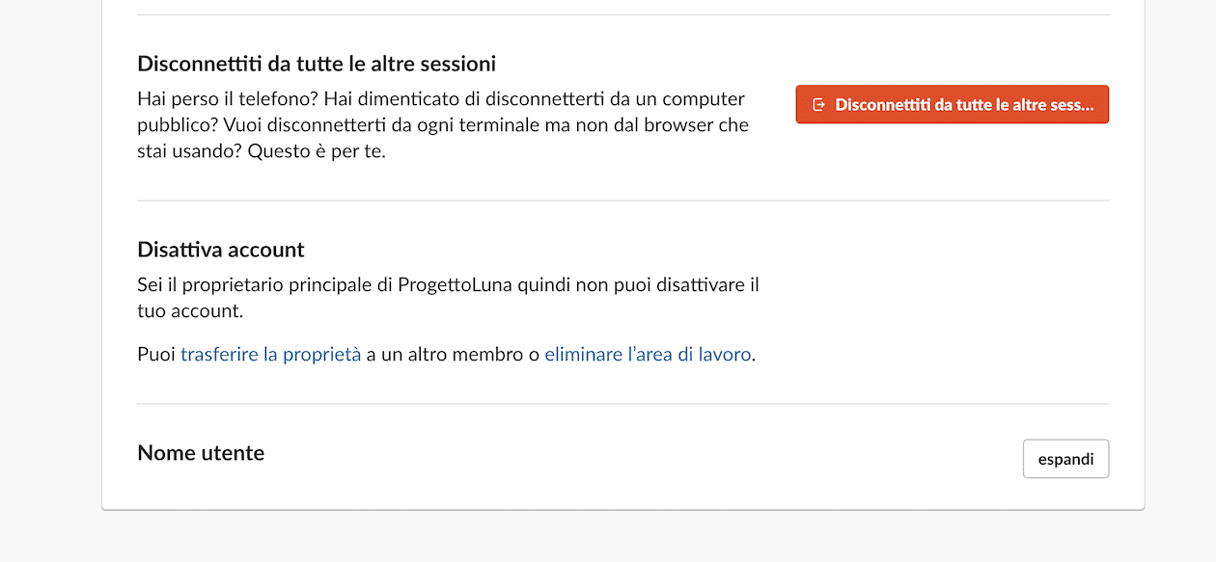This screenshot has height=562, width=1216.
Task: Follow the 'eliminare l'area di lavoro' link
Action: coord(648,355)
